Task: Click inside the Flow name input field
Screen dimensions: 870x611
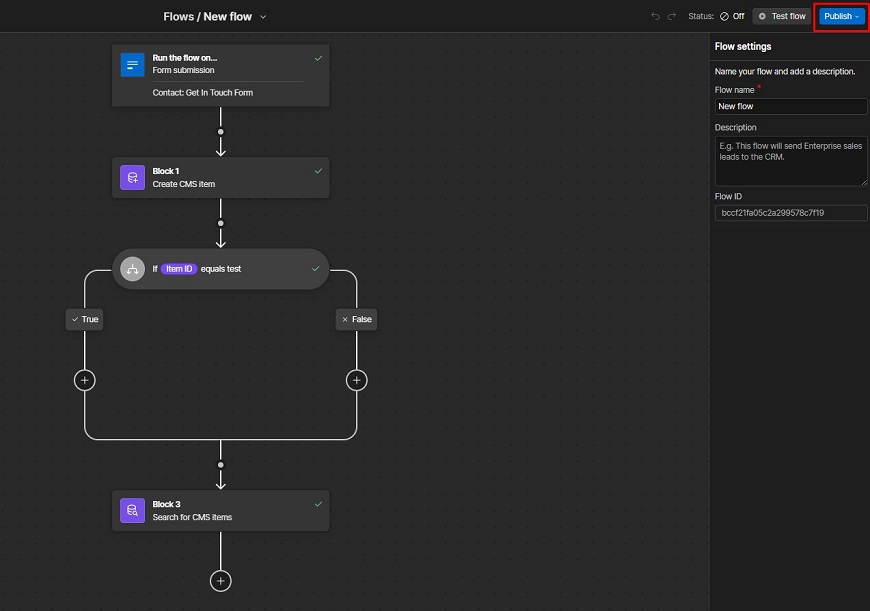Action: click(x=790, y=106)
